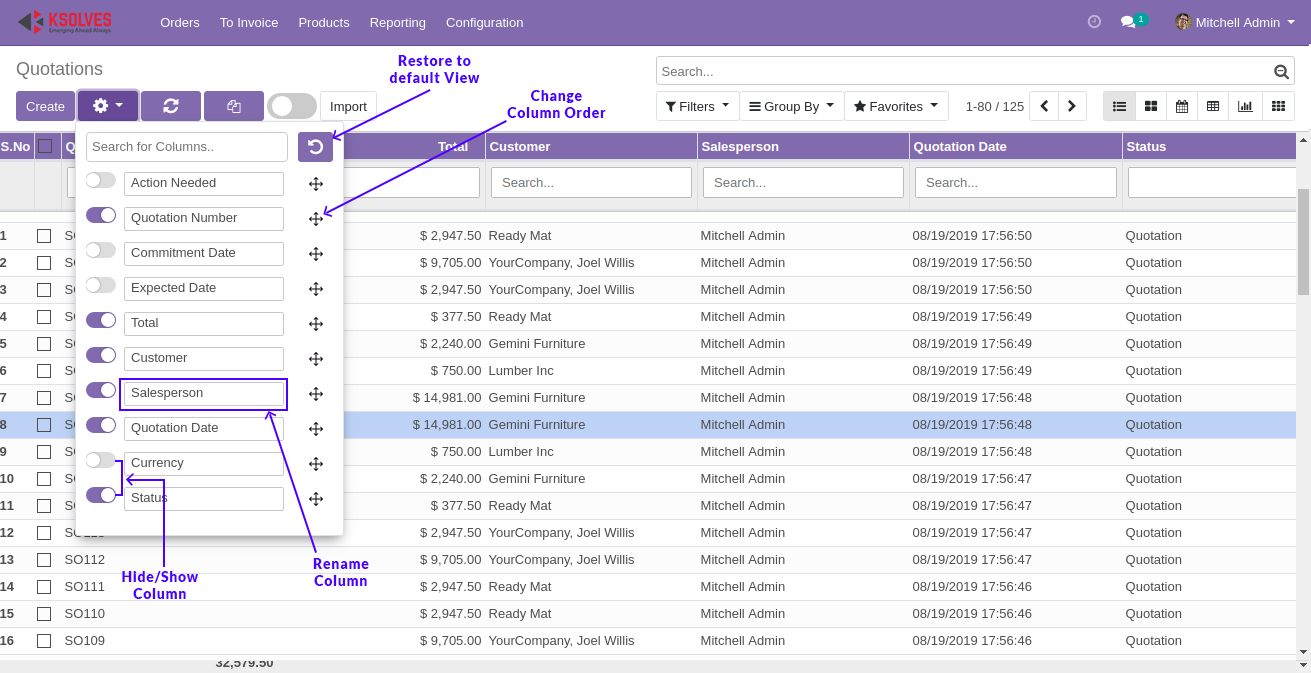Screen dimensions: 1311x673
Task: Click the refresh list icon button
Action: tap(171, 106)
